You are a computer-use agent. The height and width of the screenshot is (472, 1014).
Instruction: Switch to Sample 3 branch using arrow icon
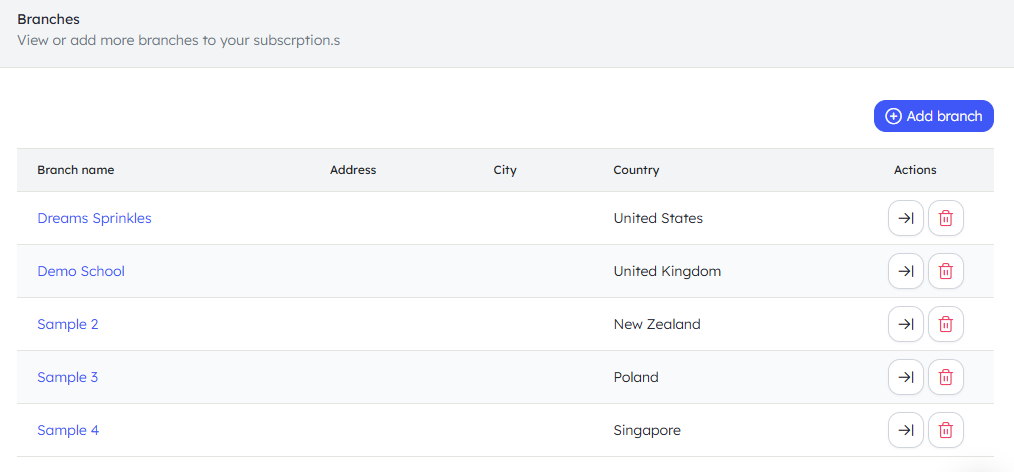click(905, 377)
